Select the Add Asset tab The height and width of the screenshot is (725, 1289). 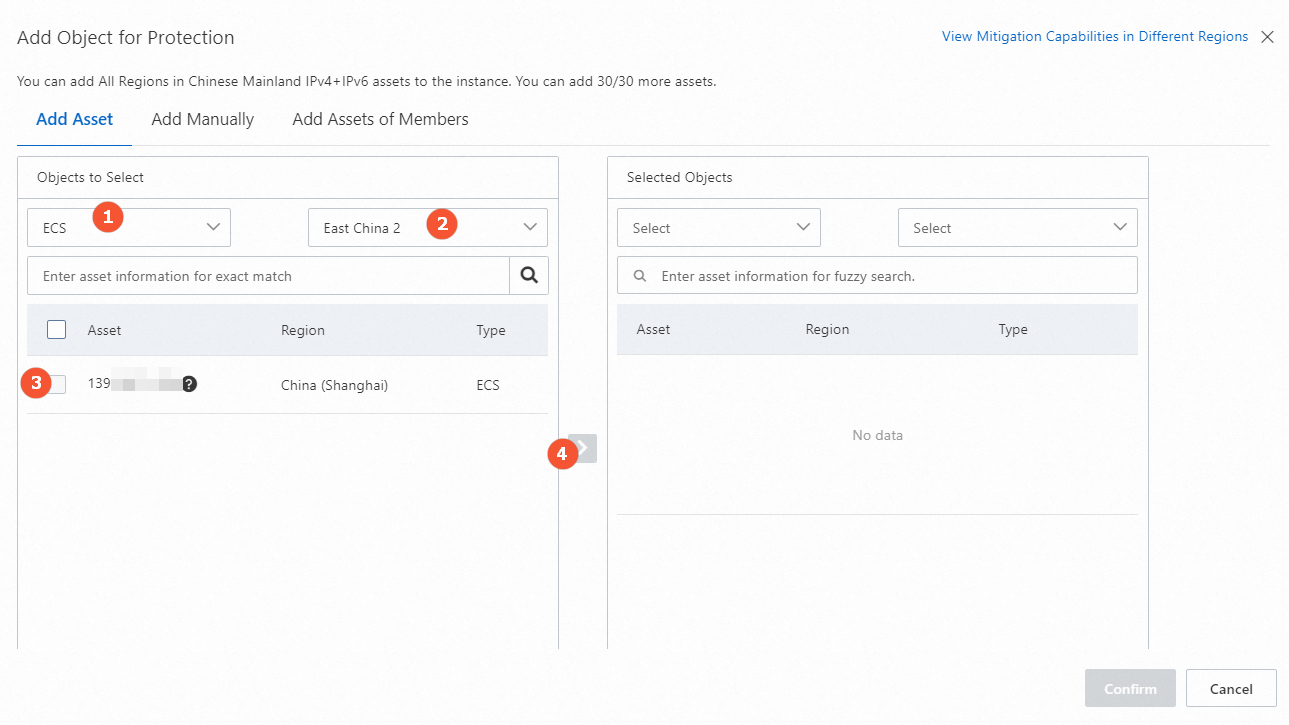click(x=75, y=119)
